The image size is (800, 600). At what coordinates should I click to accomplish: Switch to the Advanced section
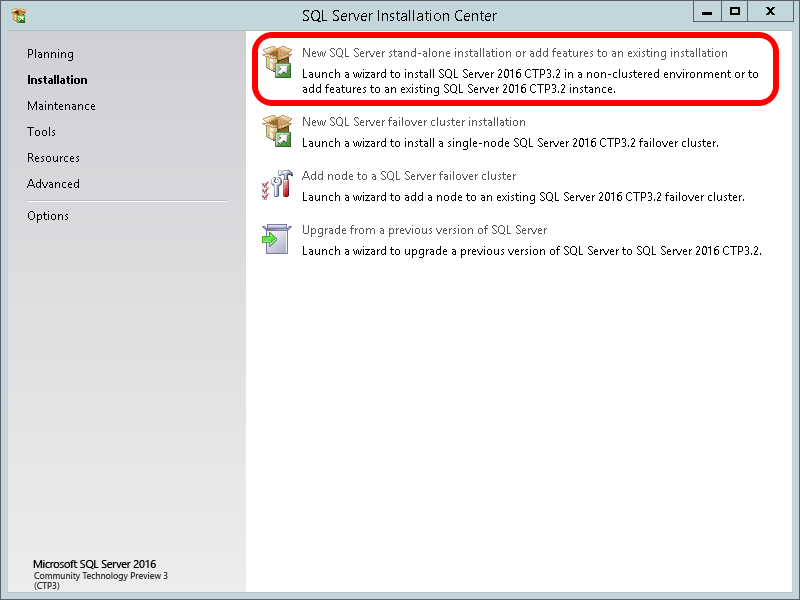53,184
